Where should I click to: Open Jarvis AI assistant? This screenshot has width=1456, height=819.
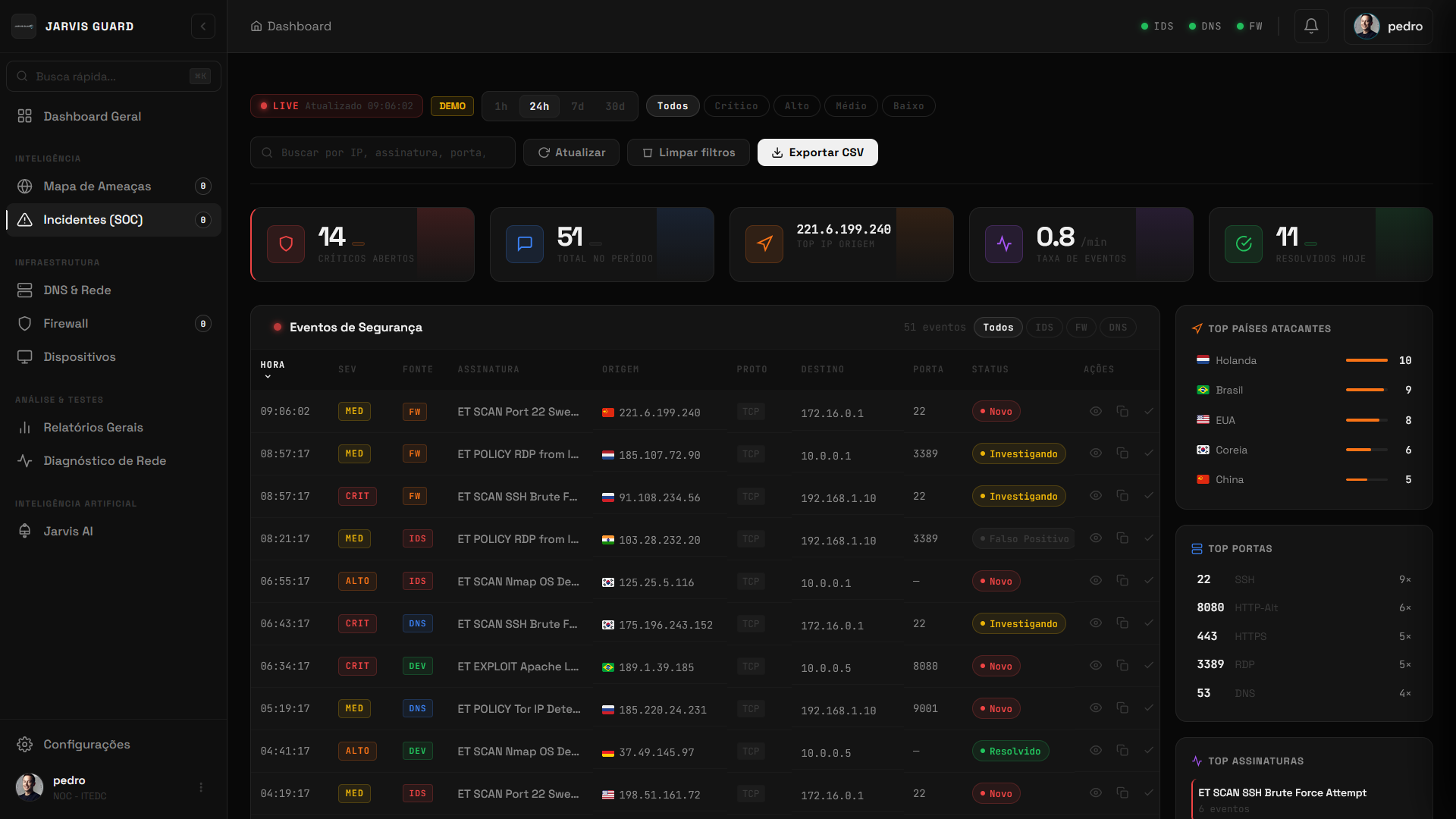point(68,532)
